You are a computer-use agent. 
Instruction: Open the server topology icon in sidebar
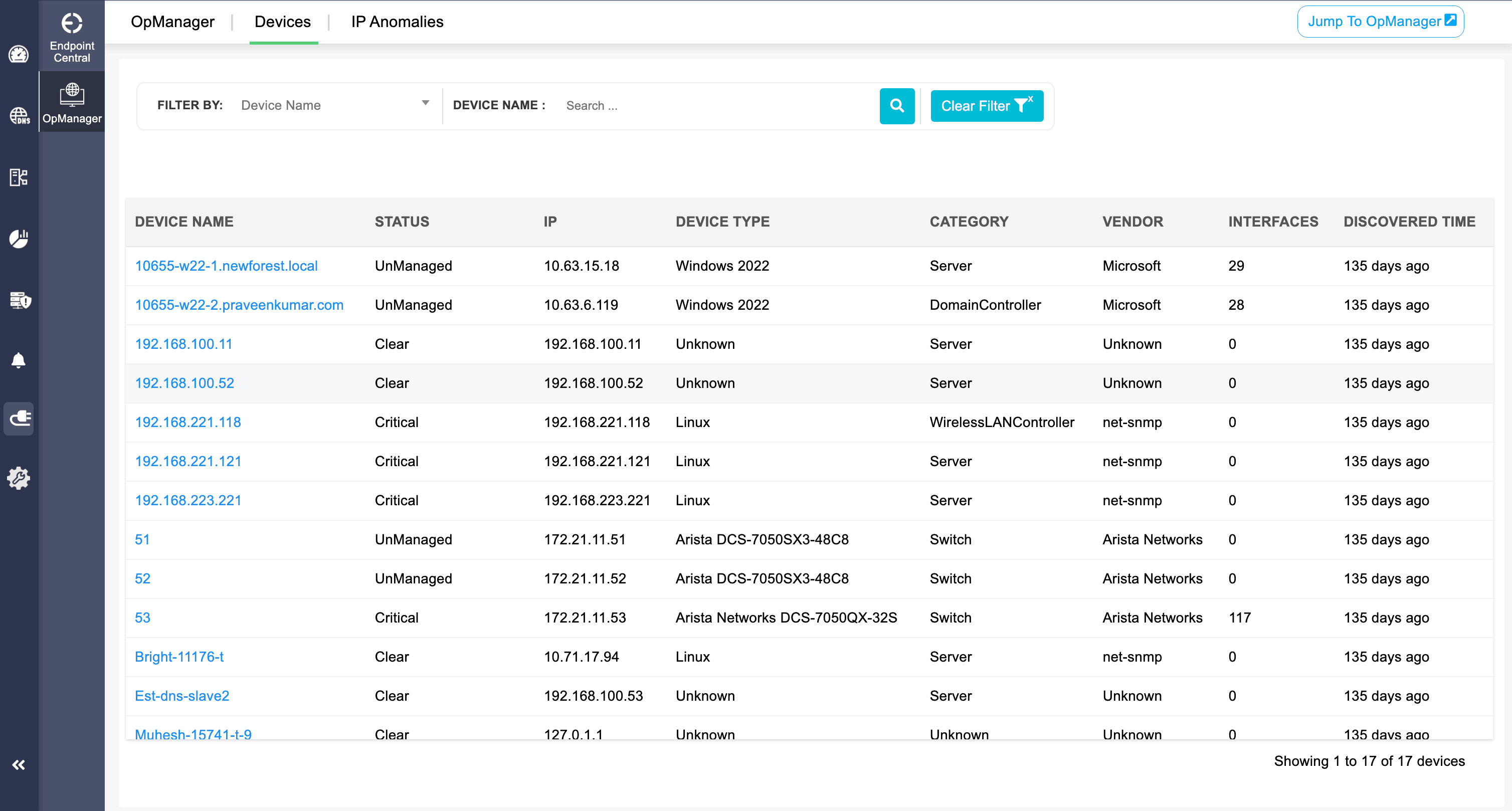point(18,178)
